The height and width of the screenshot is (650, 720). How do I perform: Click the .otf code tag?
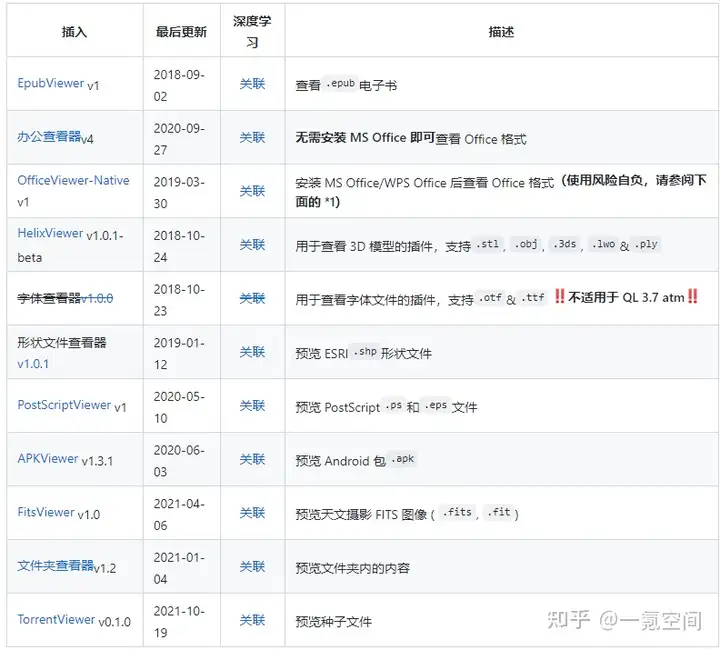click(490, 298)
